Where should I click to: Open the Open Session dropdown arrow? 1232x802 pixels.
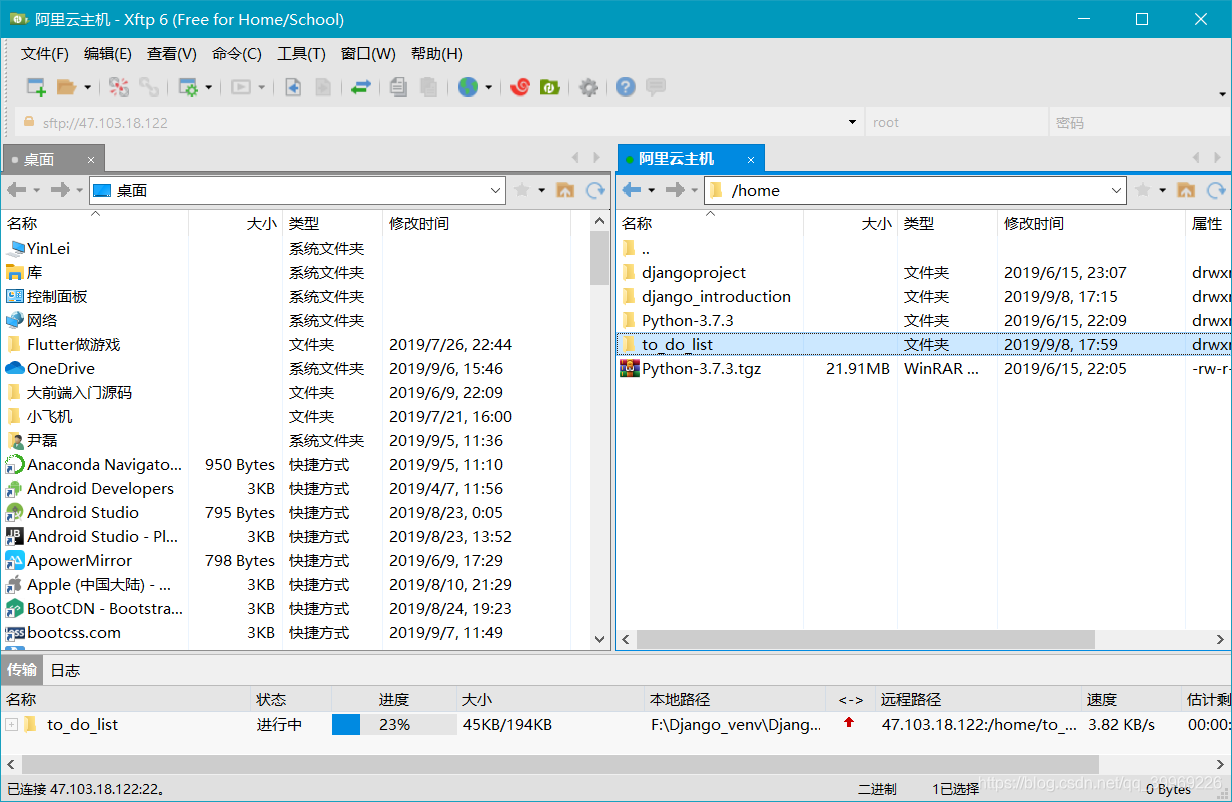point(87,88)
